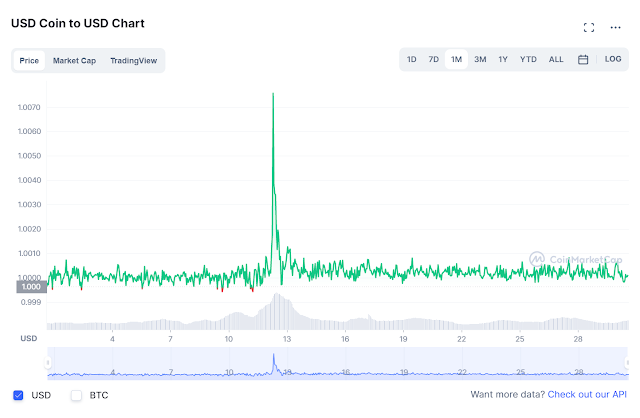Toggle the USD checkbox
Viewport: 640px width, 418px height.
18,395
